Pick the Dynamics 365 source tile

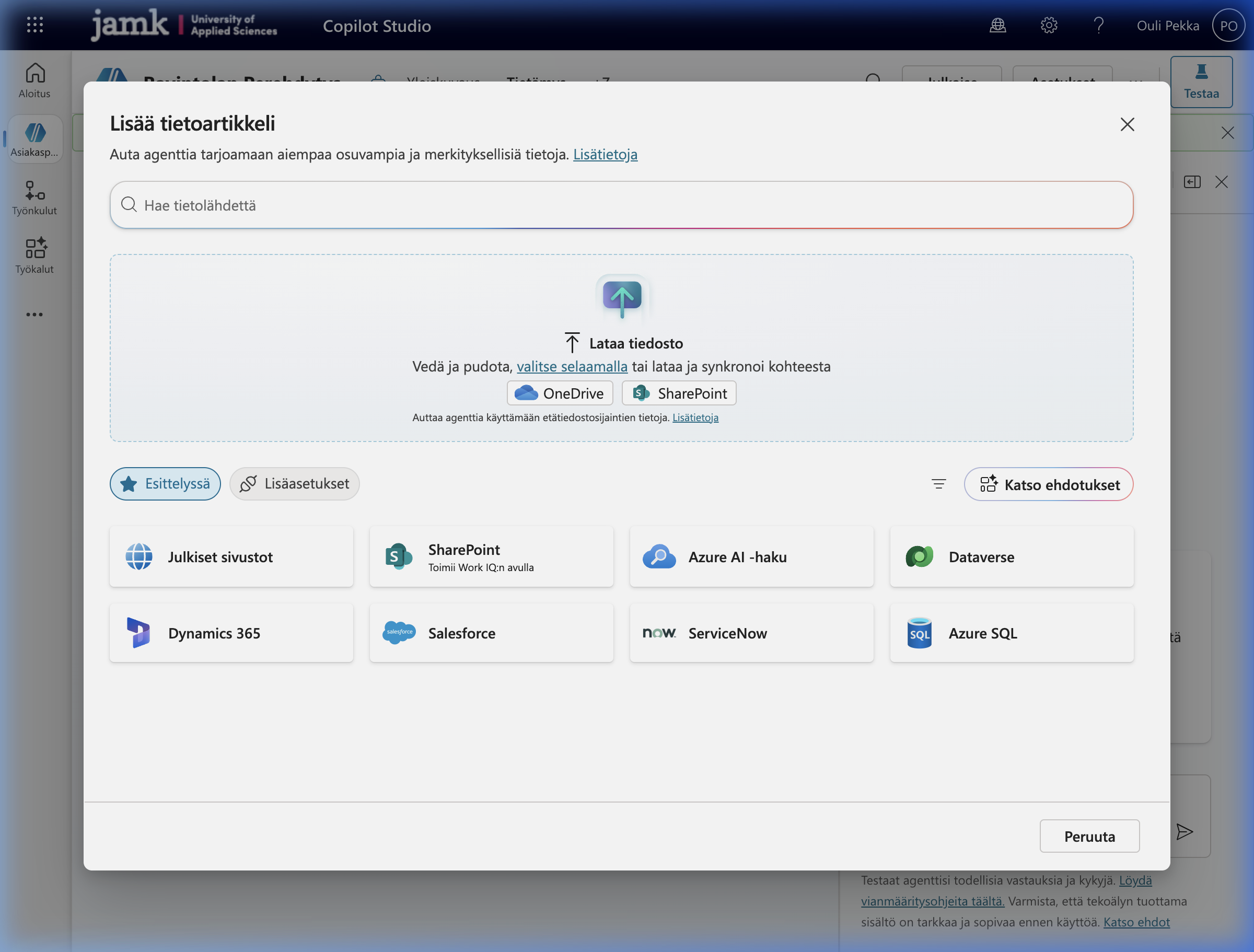tap(231, 633)
